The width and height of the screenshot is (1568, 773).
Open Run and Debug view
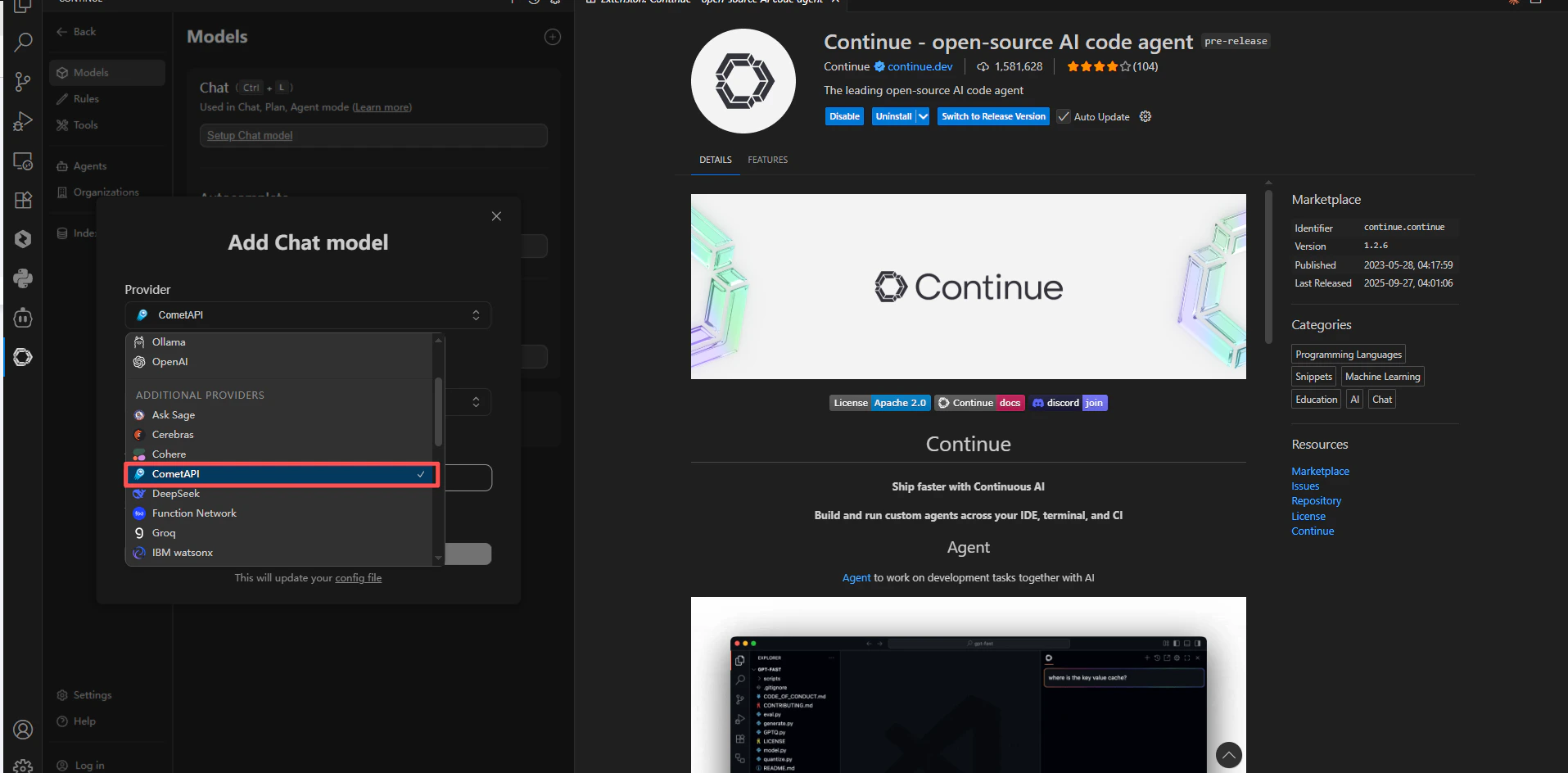[22, 121]
